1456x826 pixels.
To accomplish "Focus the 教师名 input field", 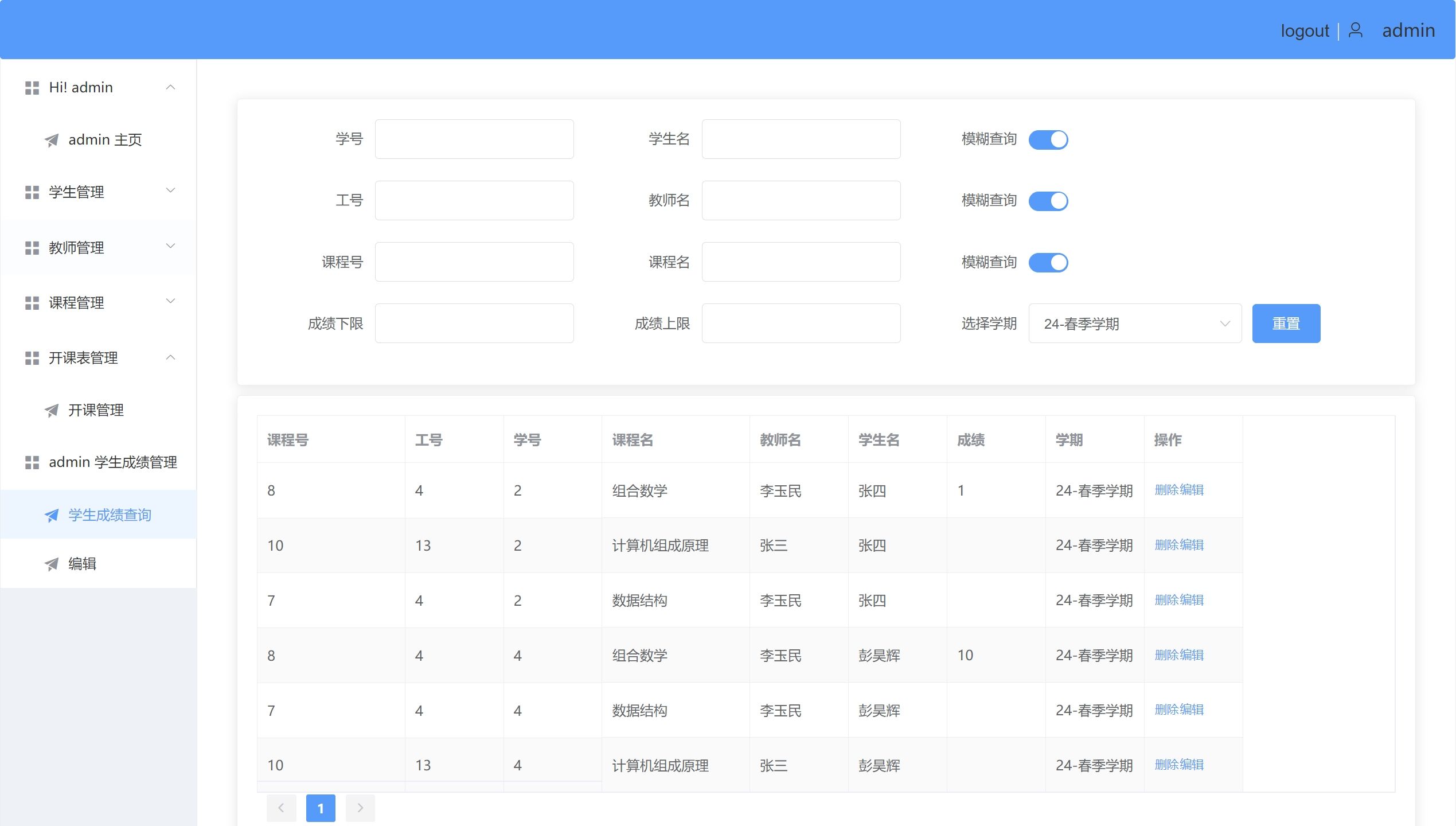I will click(x=801, y=200).
